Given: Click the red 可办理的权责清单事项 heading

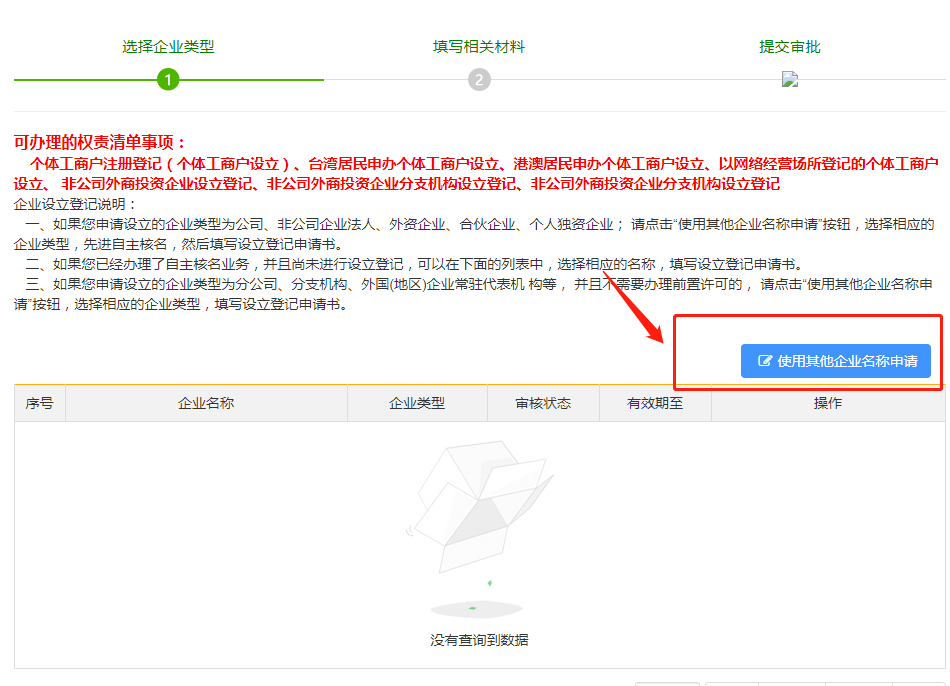Looking at the screenshot, I should click(100, 143).
